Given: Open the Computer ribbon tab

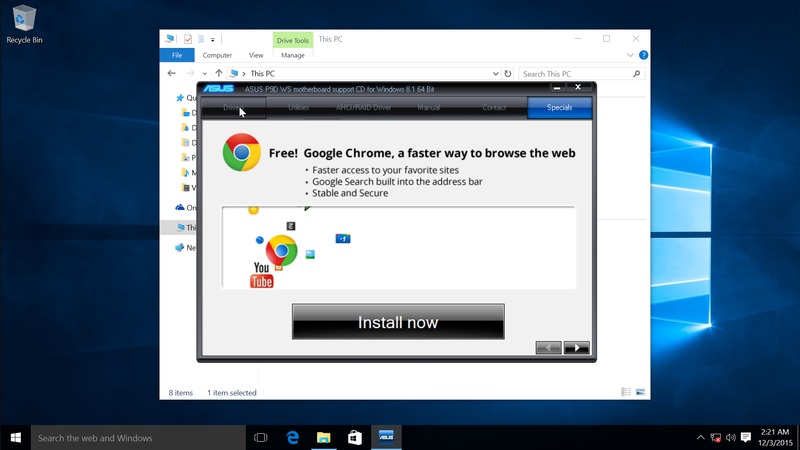Looking at the screenshot, I should (217, 55).
